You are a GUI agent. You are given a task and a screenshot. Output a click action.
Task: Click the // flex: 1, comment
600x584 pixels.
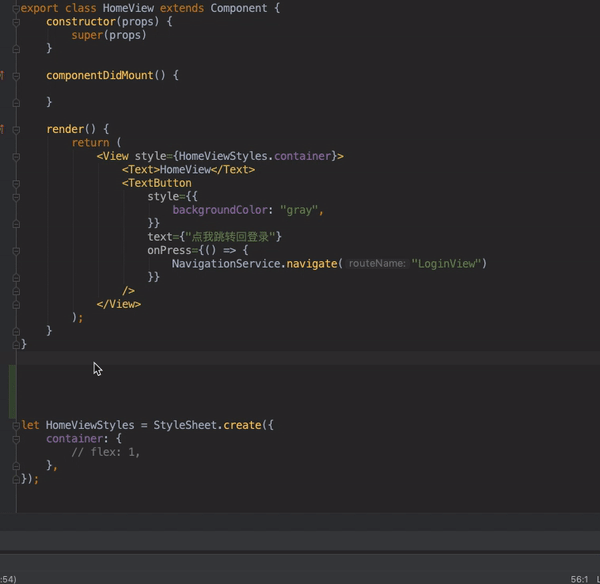pyautogui.click(x=106, y=452)
